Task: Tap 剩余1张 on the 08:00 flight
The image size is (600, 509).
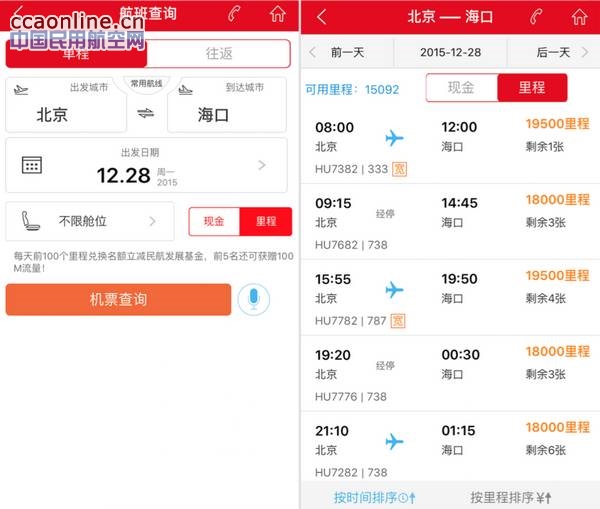Action: (x=545, y=147)
